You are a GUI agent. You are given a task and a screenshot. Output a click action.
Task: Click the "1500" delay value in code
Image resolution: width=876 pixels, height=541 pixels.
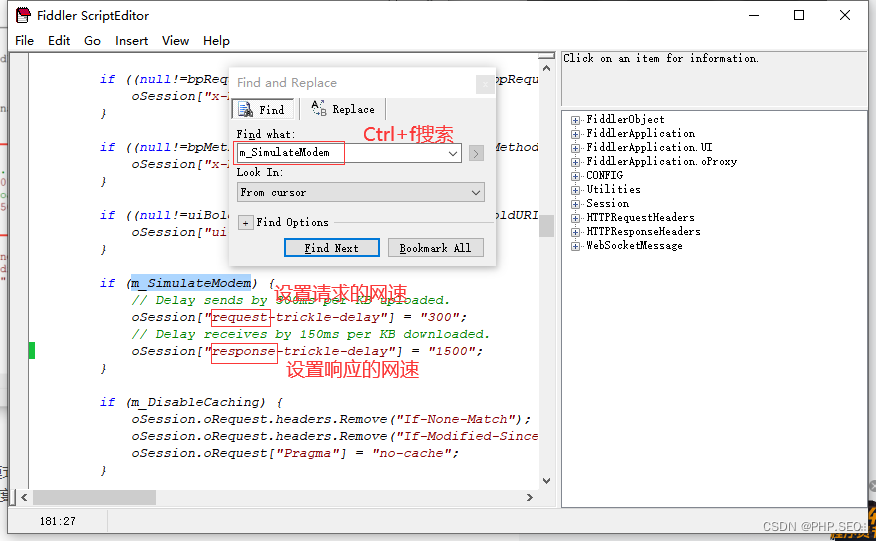point(451,352)
